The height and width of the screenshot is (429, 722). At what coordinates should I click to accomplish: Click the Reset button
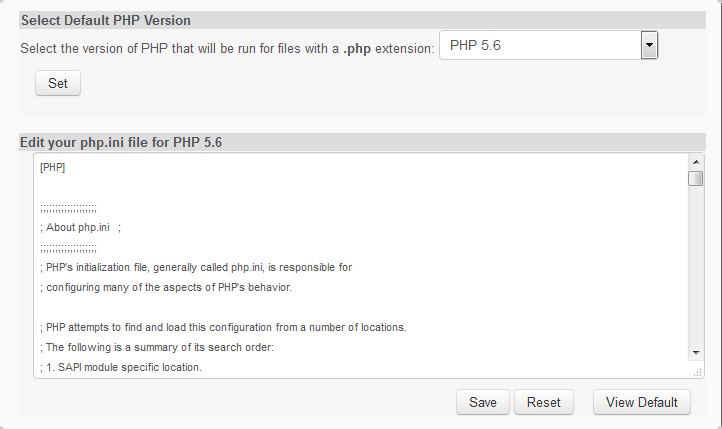[x=543, y=402]
